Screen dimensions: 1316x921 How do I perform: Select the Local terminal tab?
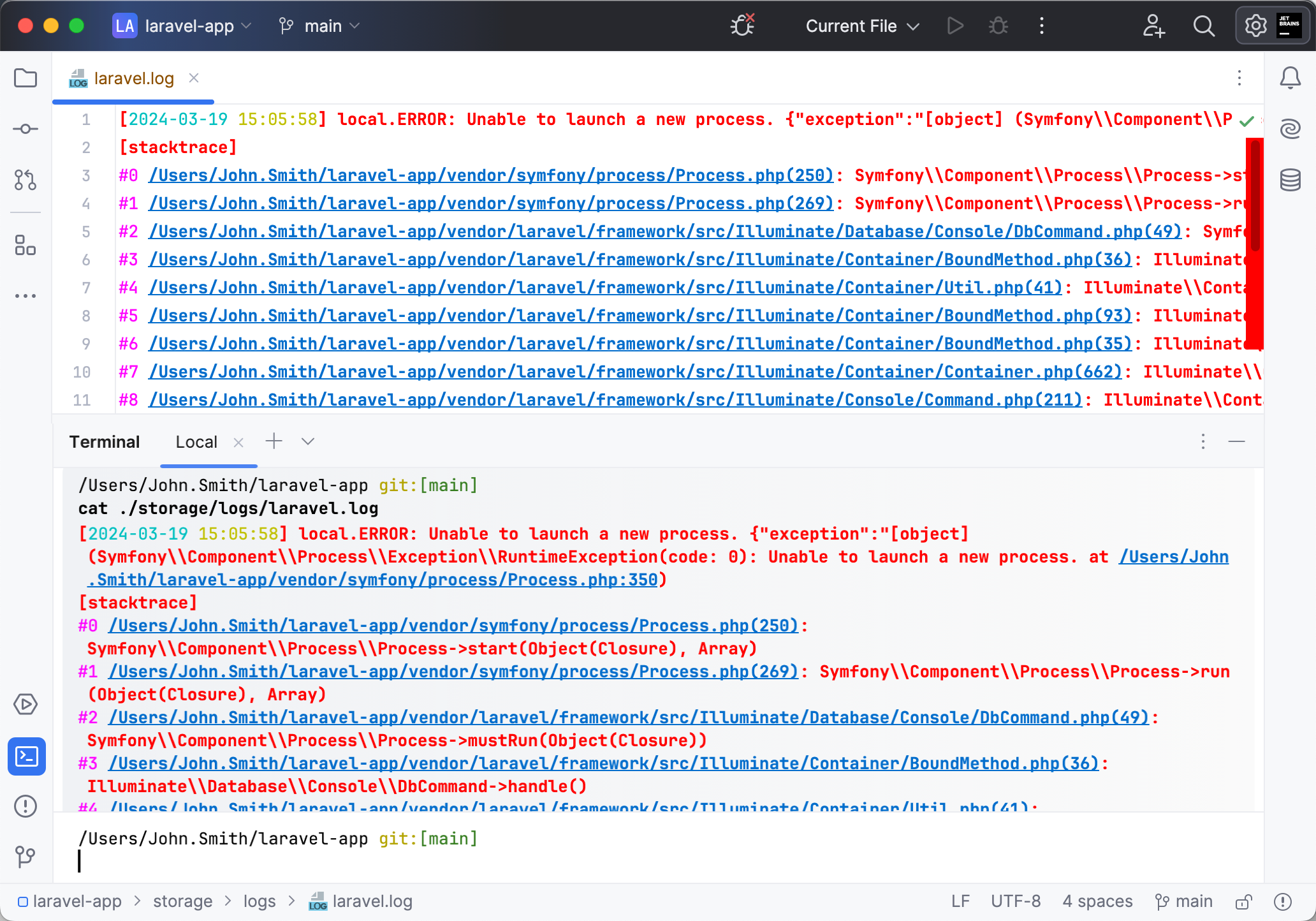196,441
